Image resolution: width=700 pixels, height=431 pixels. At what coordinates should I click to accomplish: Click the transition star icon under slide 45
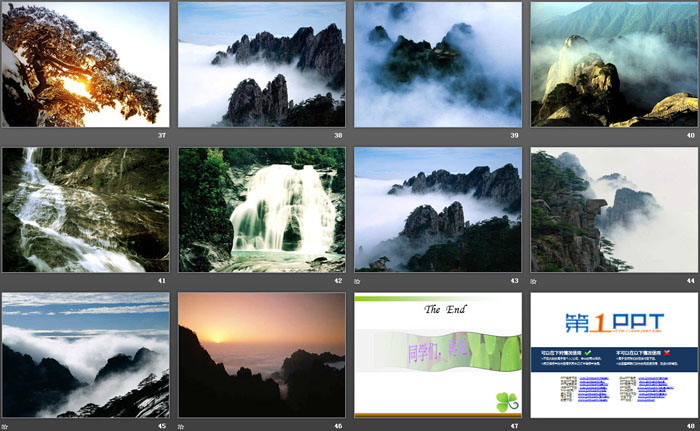click(6, 424)
